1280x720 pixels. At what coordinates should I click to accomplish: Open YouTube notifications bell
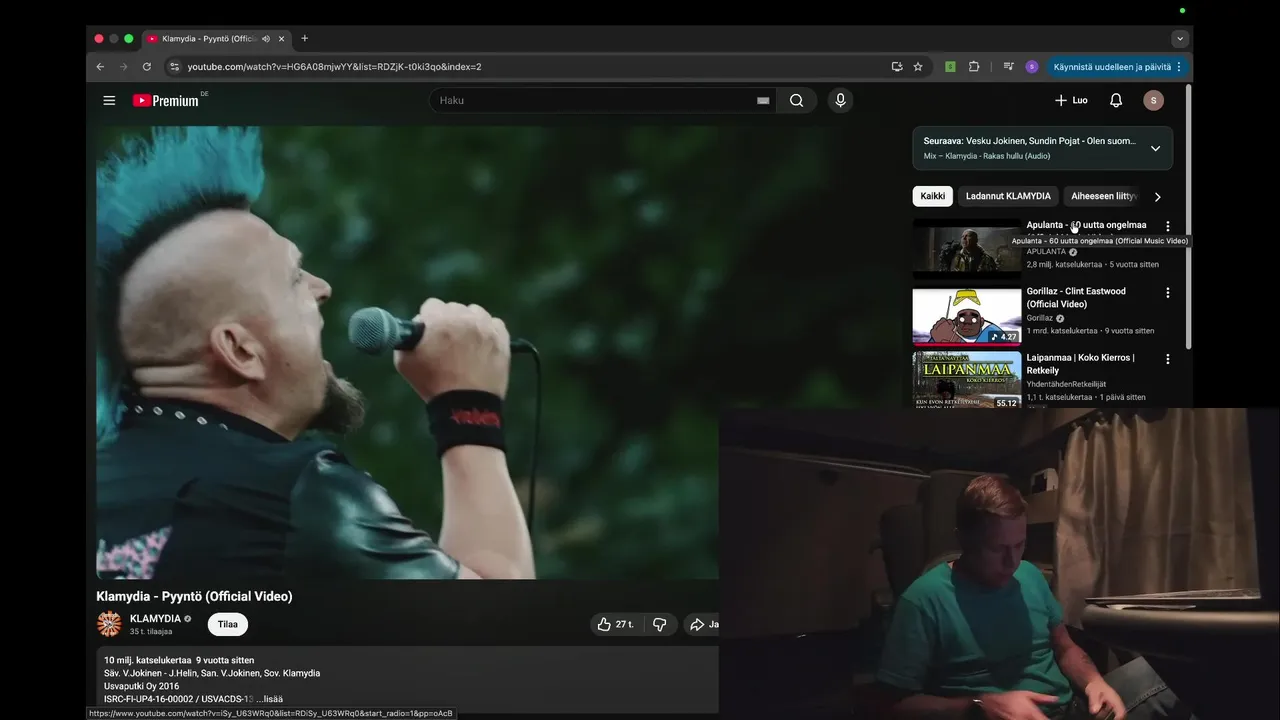[x=1116, y=100]
